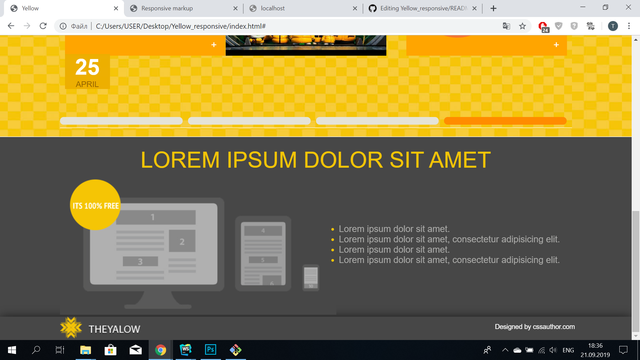Open the People icon in taskbar
The width and height of the screenshot is (640, 360).
point(487,350)
